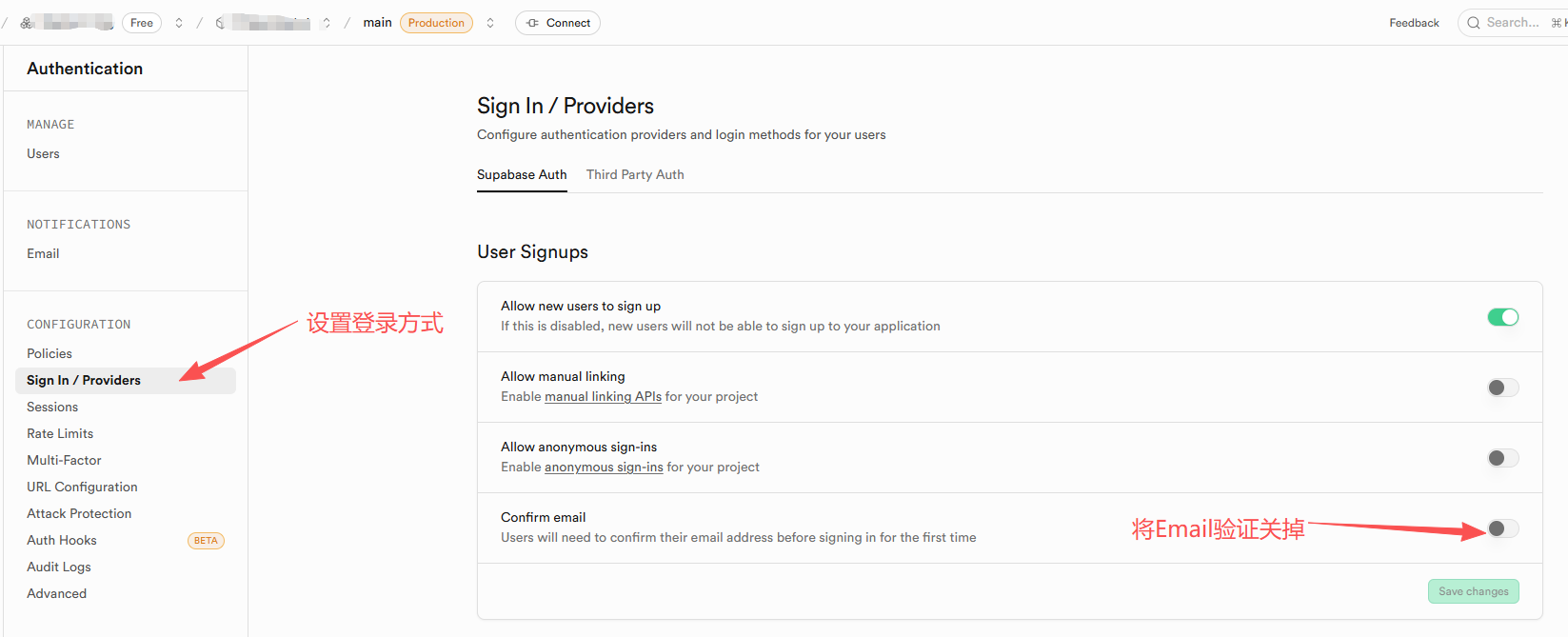This screenshot has width=1568, height=637.
Task: Click the magnifier icon in search box
Action: tap(1474, 23)
